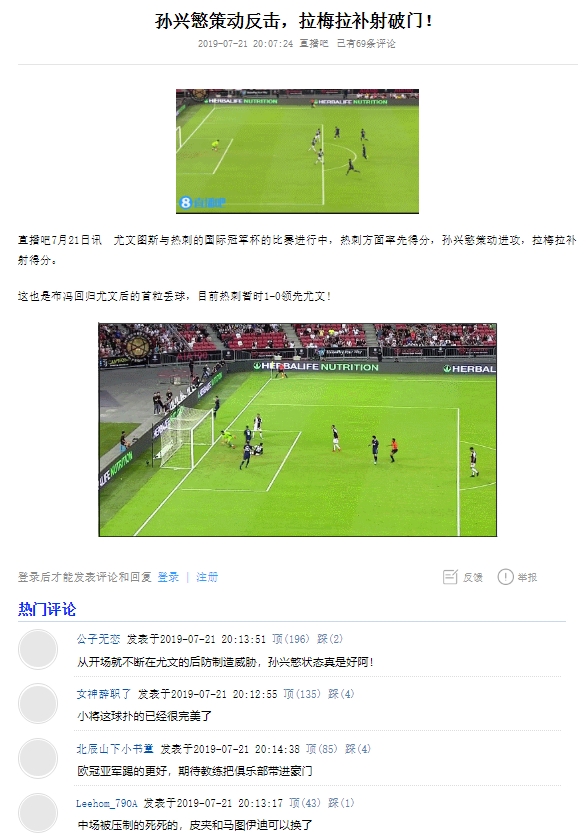
Task: Open the large goal GIF image
Action: pos(298,430)
